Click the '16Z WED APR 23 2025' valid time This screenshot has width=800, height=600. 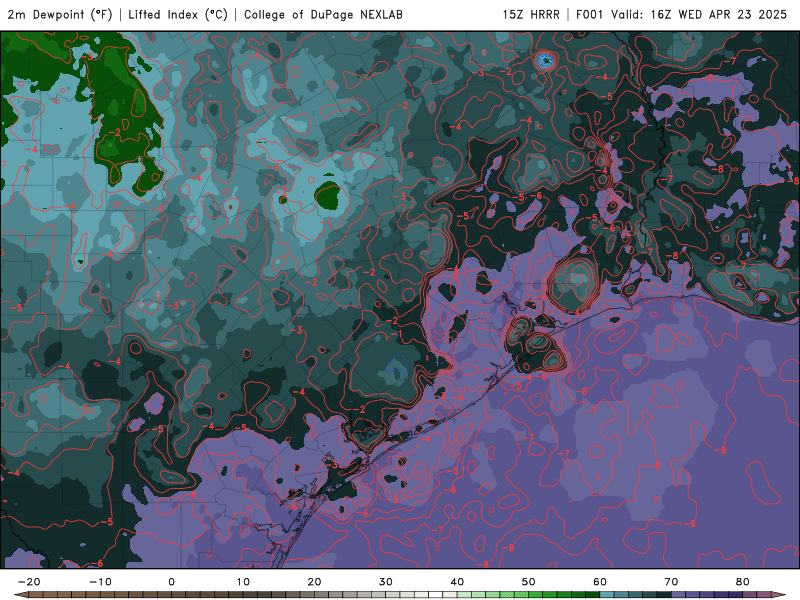tap(719, 14)
